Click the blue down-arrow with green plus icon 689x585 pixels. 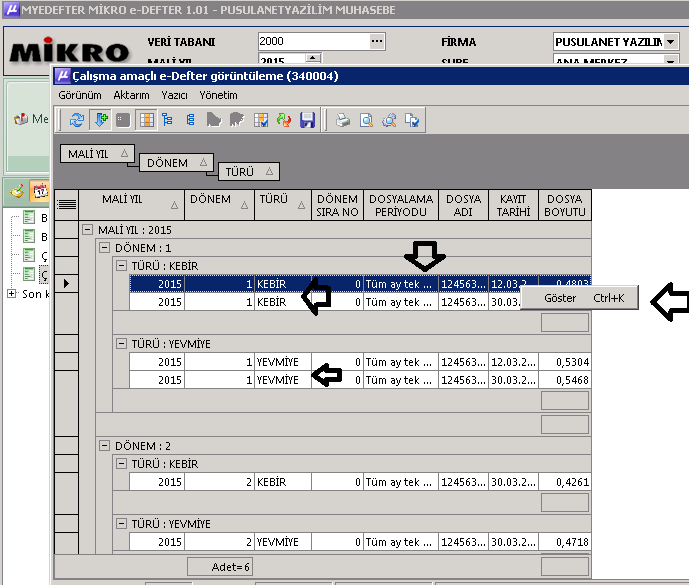coord(101,120)
